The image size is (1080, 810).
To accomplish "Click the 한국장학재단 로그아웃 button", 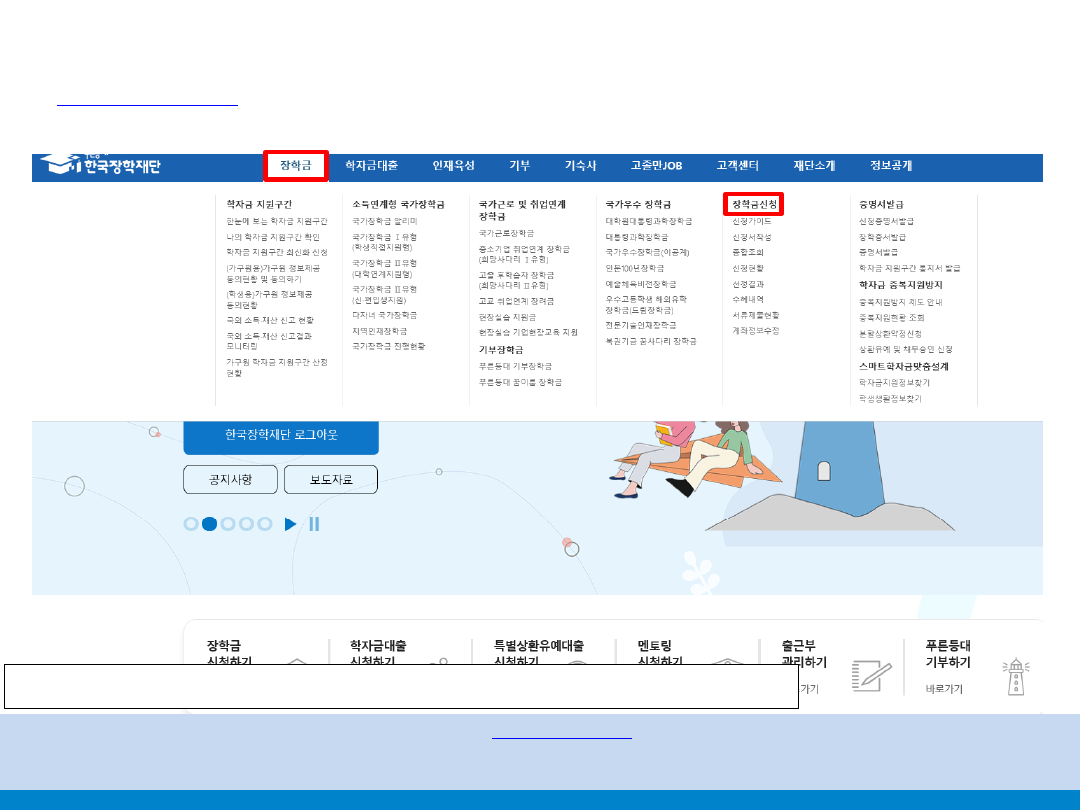I will click(x=281, y=436).
